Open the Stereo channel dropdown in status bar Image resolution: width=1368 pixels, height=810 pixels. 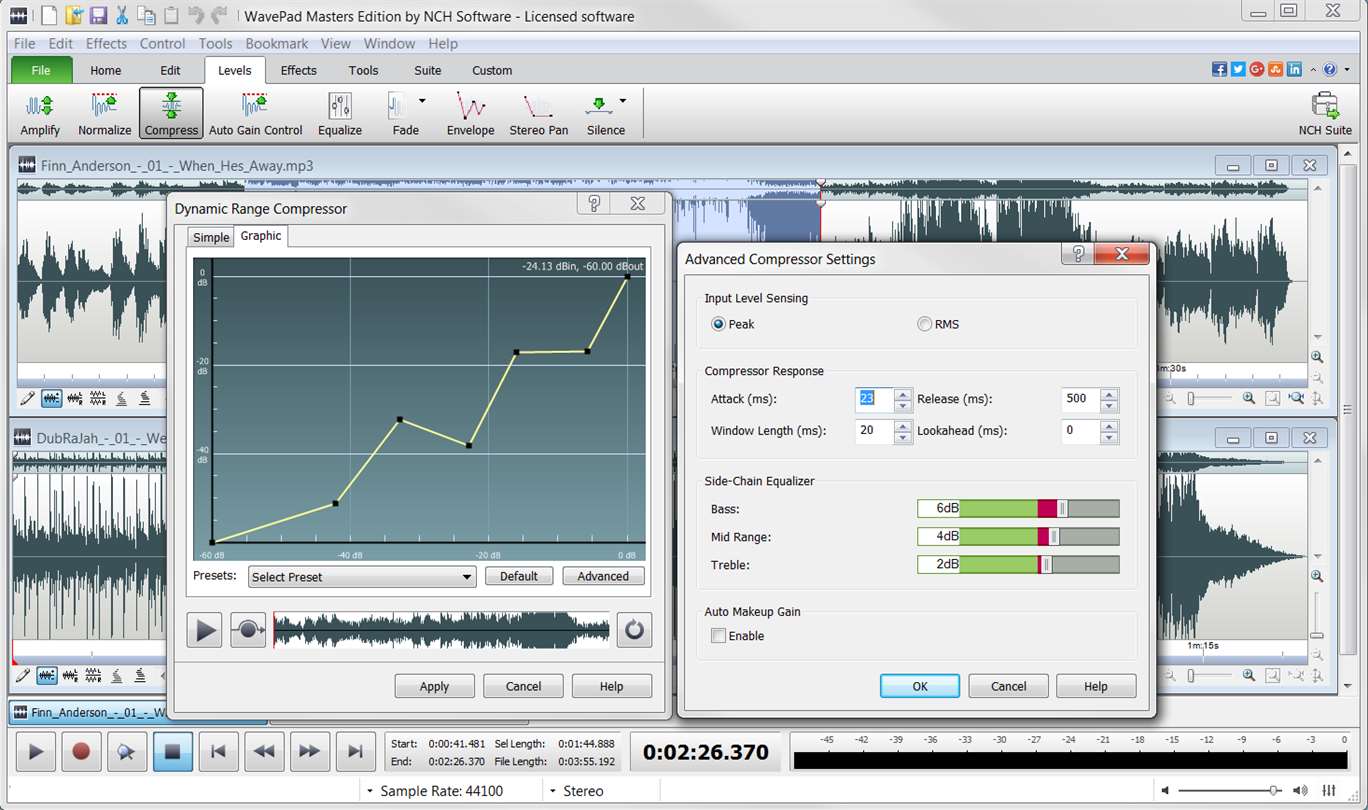tap(576, 791)
